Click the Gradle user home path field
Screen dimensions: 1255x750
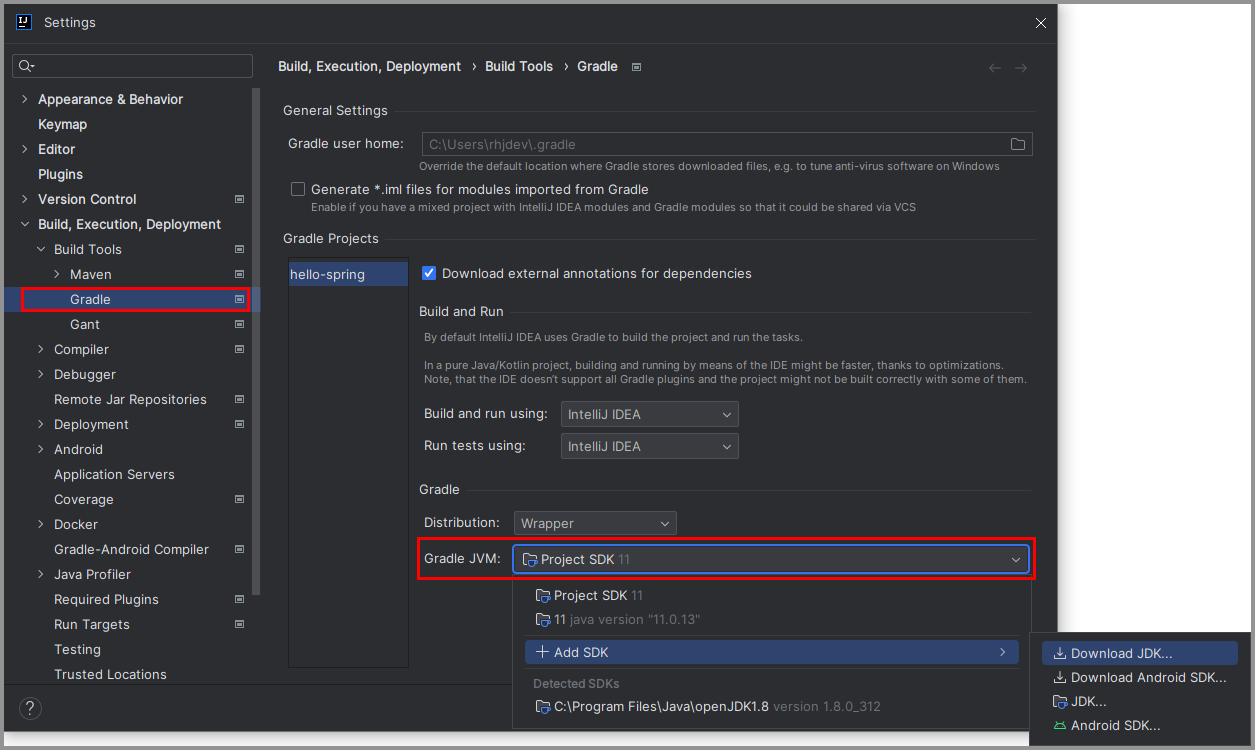(x=727, y=144)
